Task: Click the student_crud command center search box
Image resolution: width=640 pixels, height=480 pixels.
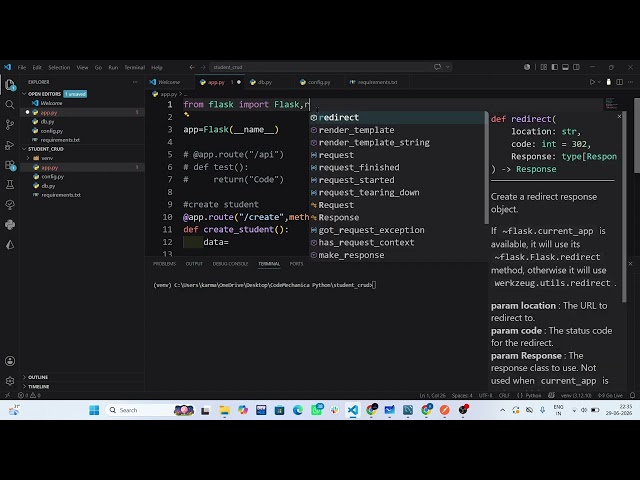Action: pos(331,67)
